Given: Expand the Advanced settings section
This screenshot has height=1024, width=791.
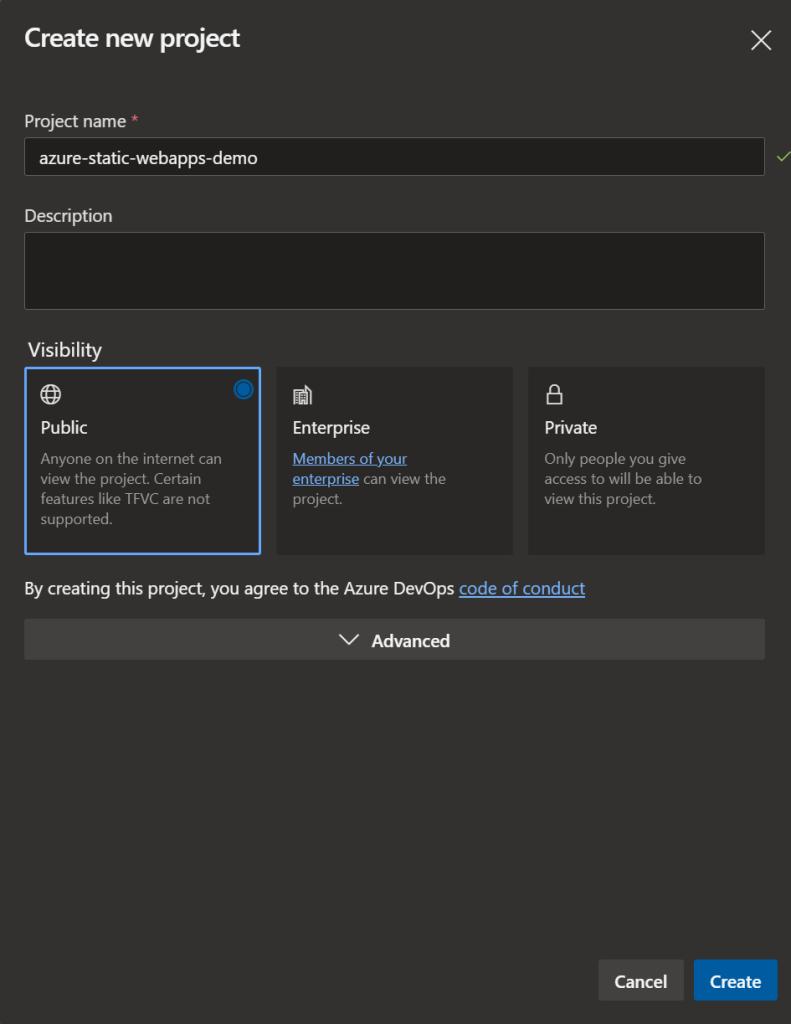Looking at the screenshot, I should [395, 639].
